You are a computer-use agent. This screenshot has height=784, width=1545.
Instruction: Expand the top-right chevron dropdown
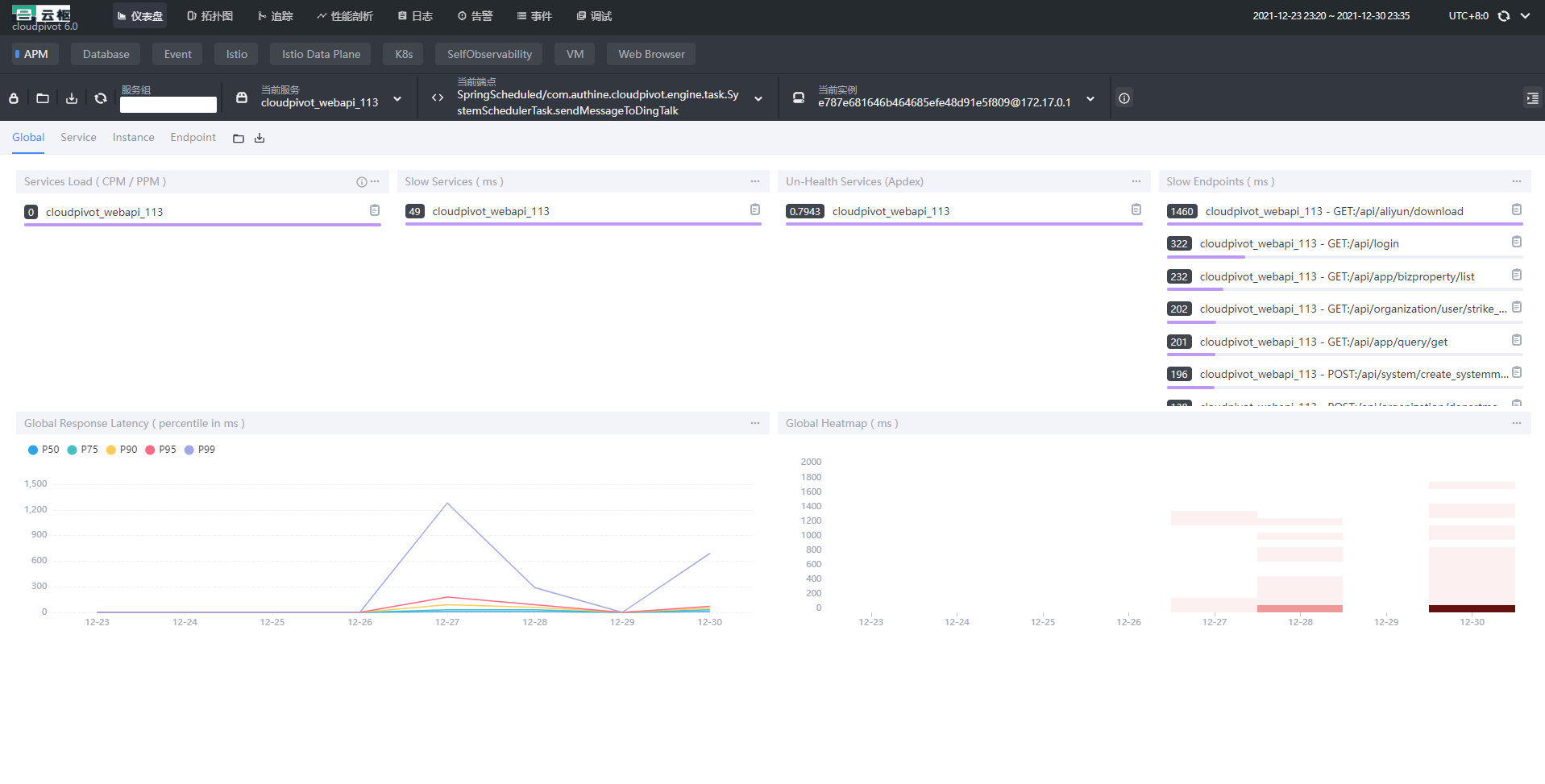click(1525, 16)
